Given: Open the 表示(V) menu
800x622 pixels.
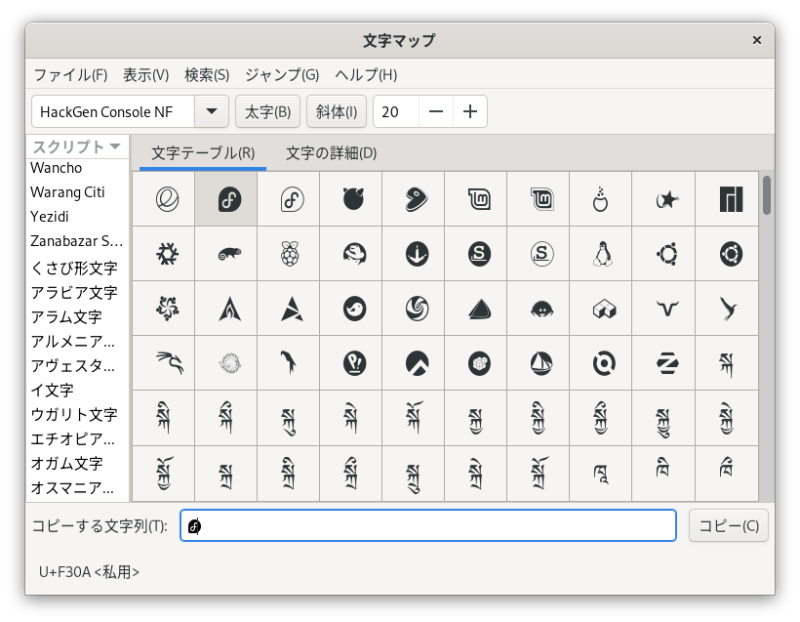Looking at the screenshot, I should tap(145, 75).
